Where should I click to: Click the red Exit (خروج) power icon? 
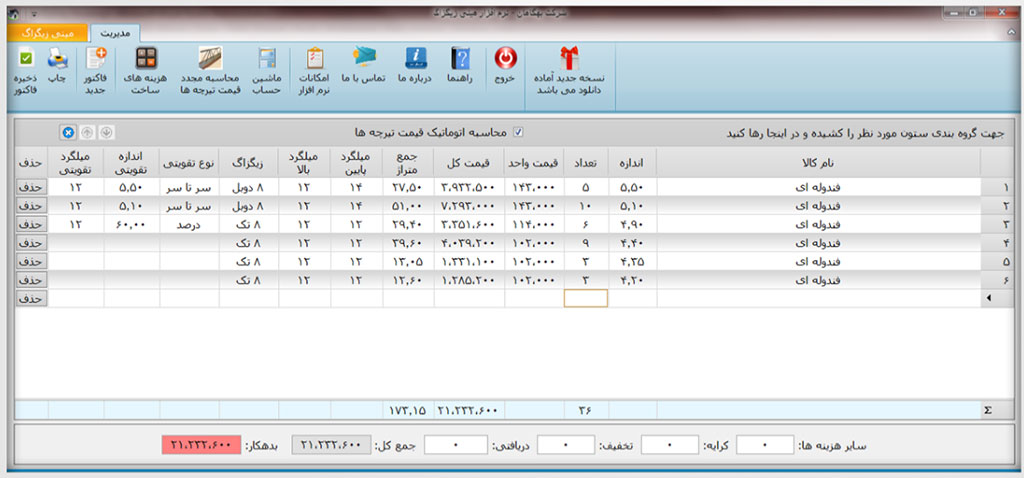pos(506,60)
